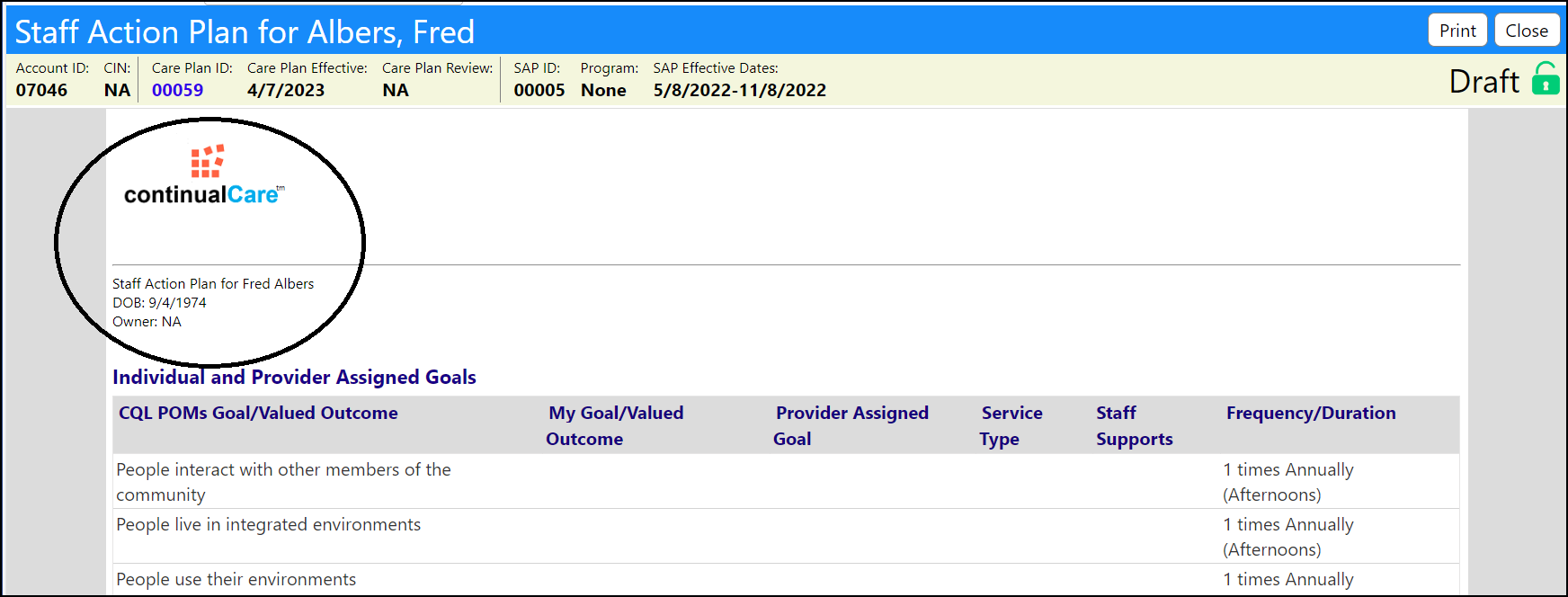
Task: Click the window title Staff Action Plan for Albers, Fred
Action: coord(245,31)
